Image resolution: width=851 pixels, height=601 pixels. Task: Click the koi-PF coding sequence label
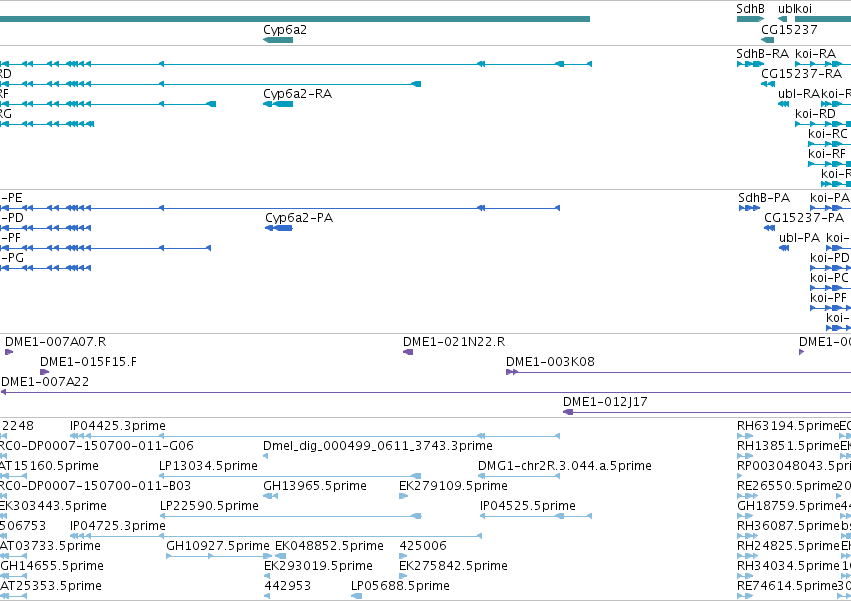(x=828, y=298)
